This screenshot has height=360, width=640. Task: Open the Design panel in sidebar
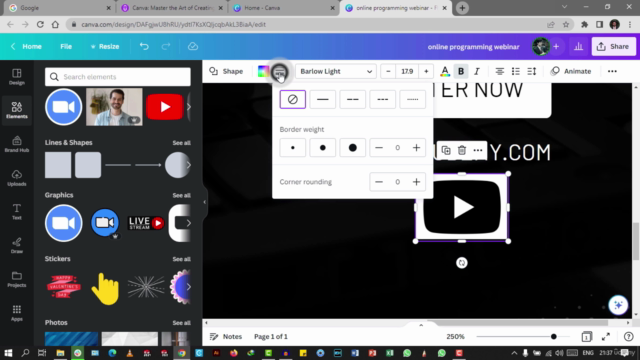pos(17,76)
